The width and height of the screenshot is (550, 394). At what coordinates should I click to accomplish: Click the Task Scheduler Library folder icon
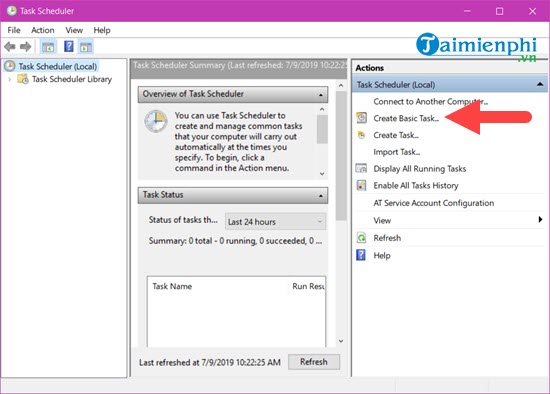23,79
